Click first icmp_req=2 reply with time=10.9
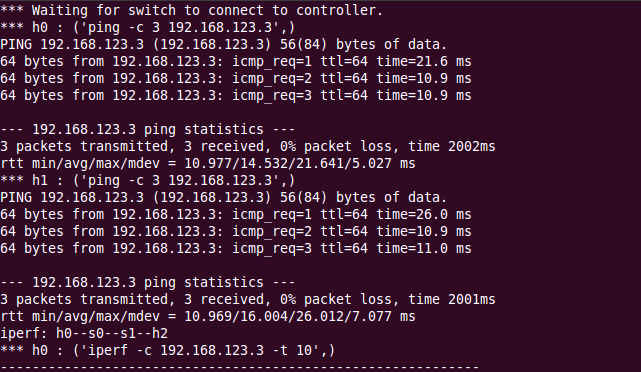Viewport: 641px width, 372px height. pyautogui.click(x=235, y=78)
